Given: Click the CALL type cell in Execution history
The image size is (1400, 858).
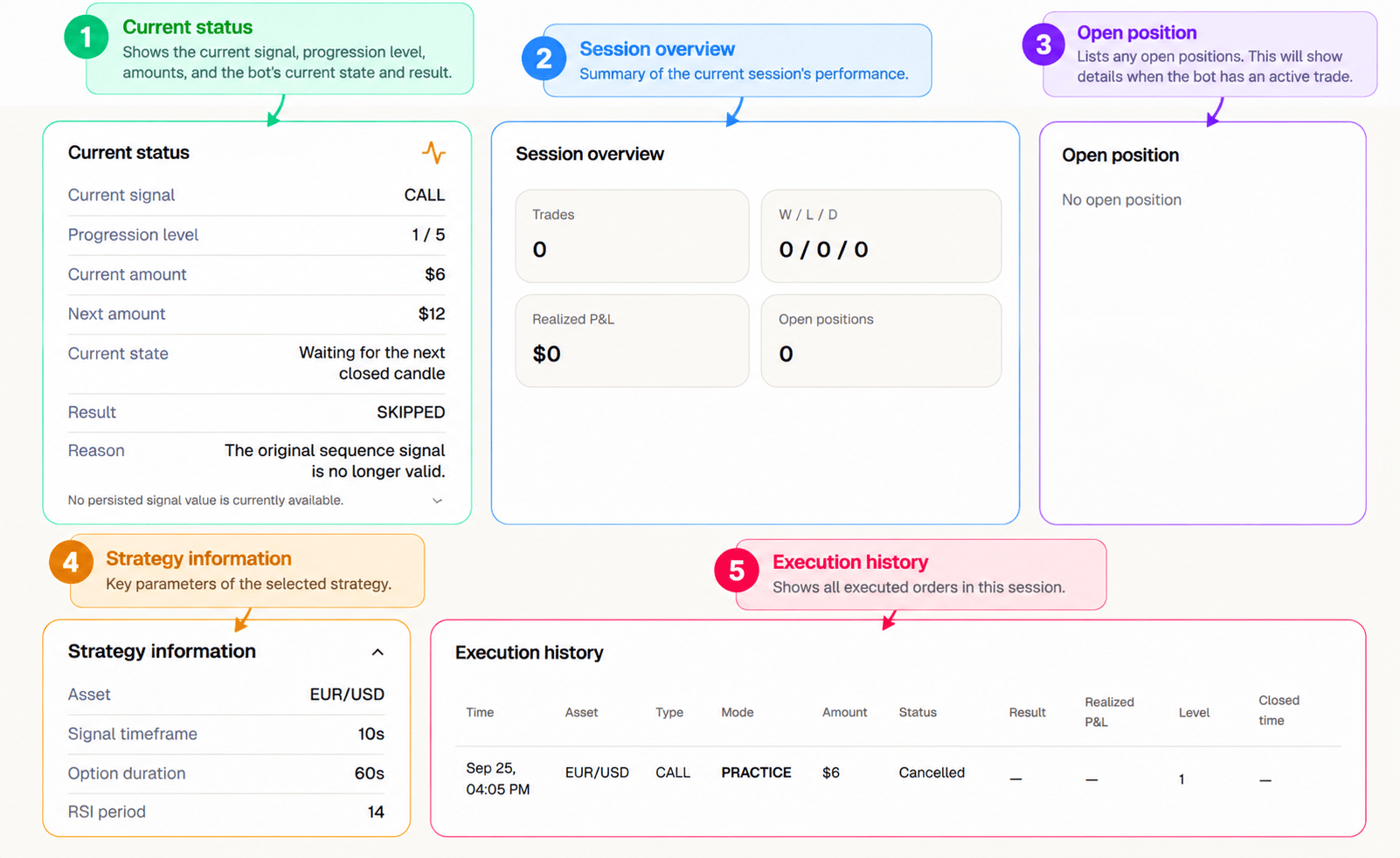Looking at the screenshot, I should tap(673, 772).
